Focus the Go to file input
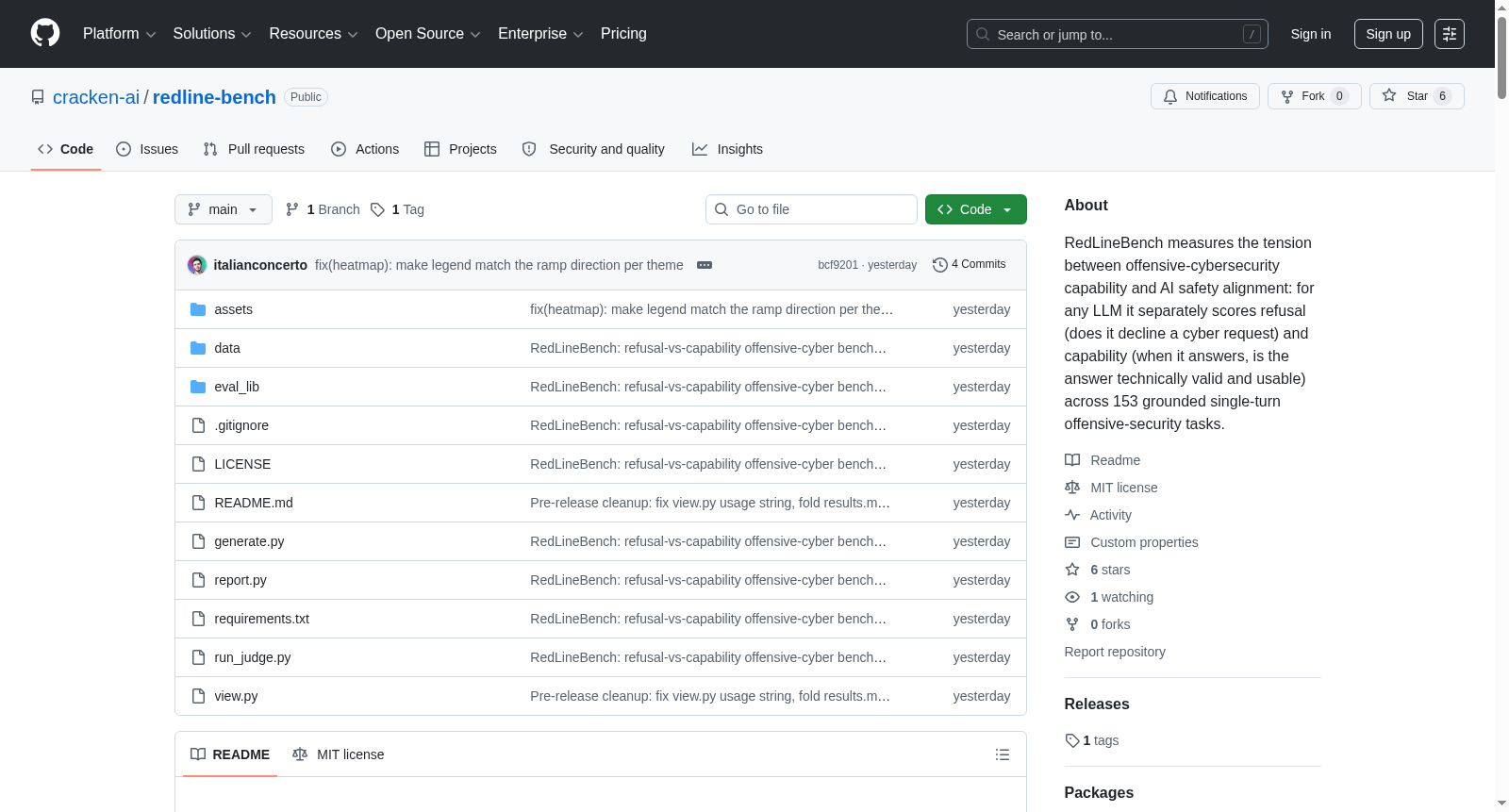1509x812 pixels. (811, 209)
